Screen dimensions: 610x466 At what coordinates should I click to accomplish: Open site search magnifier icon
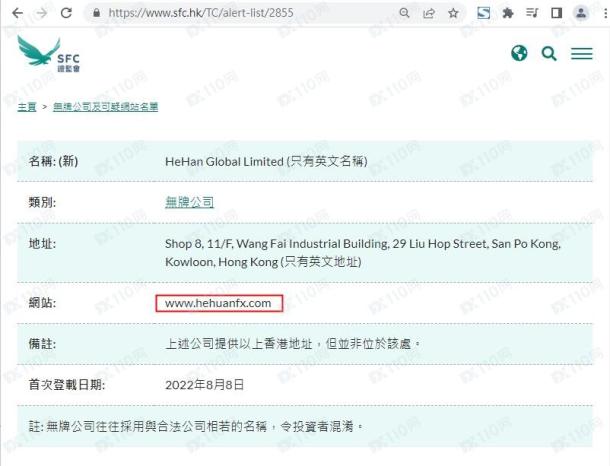549,54
